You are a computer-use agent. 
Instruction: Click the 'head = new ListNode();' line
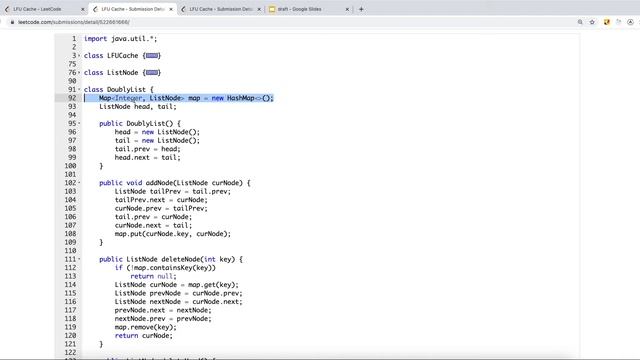(157, 132)
